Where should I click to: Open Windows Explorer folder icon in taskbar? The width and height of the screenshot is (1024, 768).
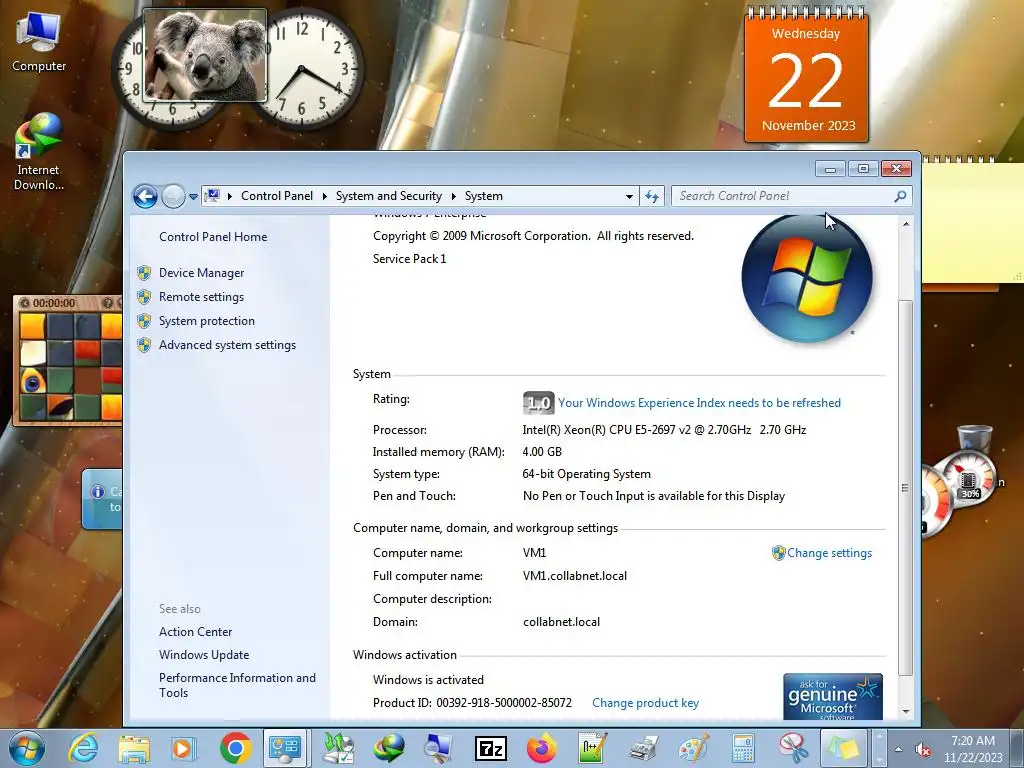pos(134,748)
